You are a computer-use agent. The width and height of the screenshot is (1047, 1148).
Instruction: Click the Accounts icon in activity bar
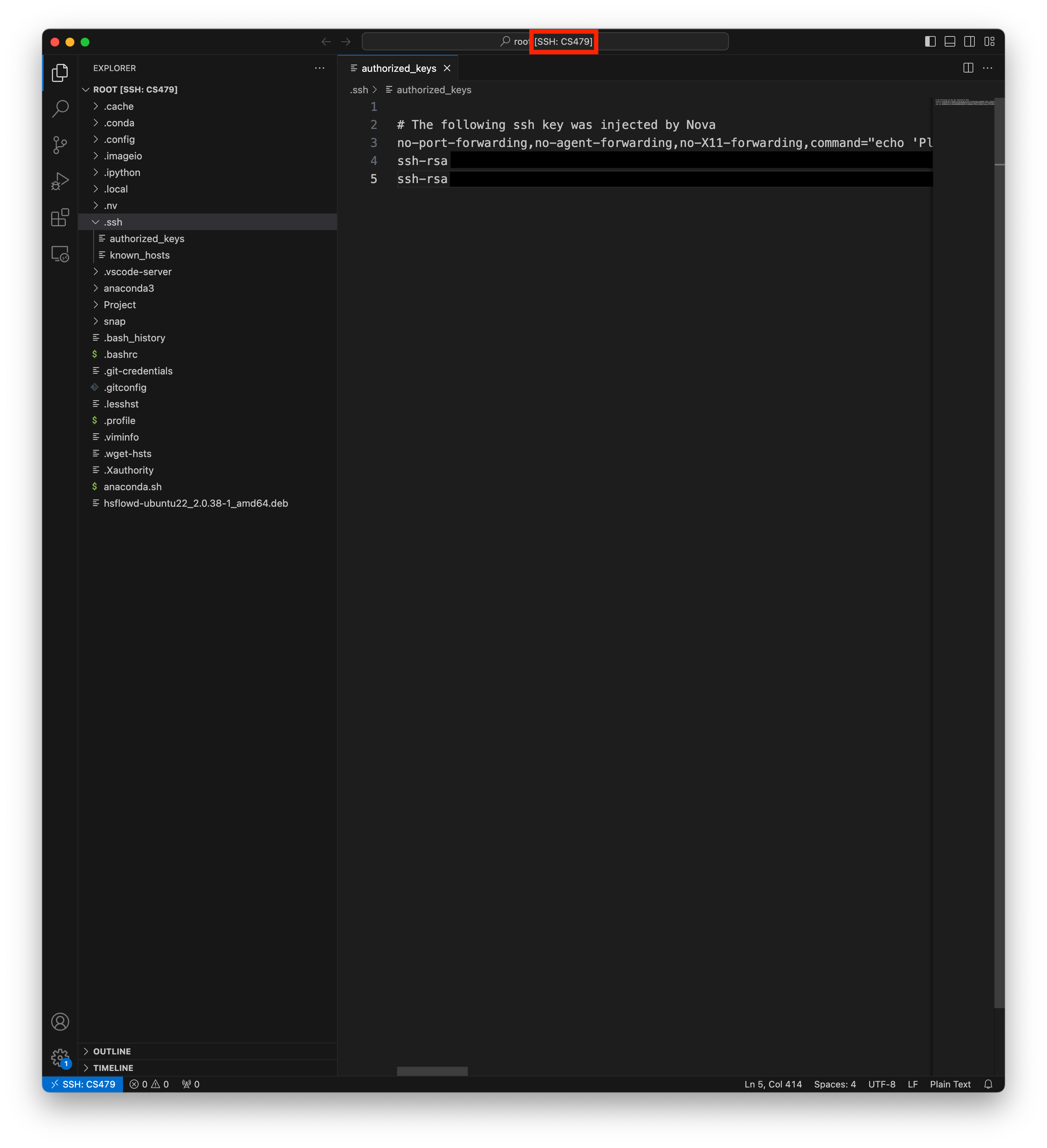coord(60,1022)
